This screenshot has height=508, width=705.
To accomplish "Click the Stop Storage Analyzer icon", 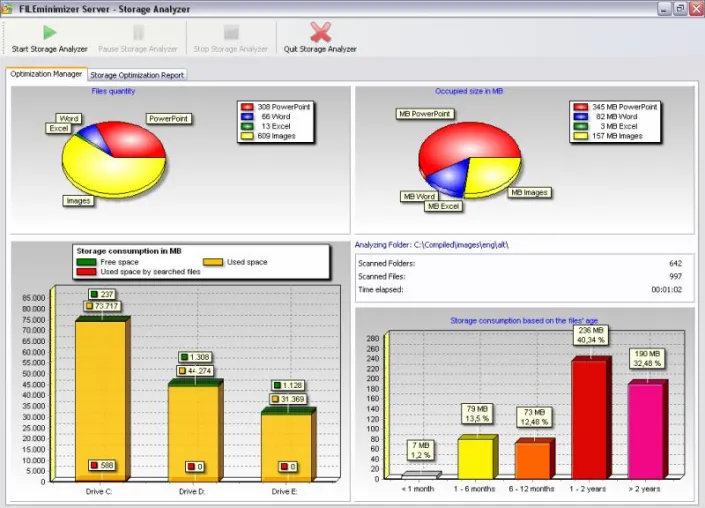I will 231,32.
